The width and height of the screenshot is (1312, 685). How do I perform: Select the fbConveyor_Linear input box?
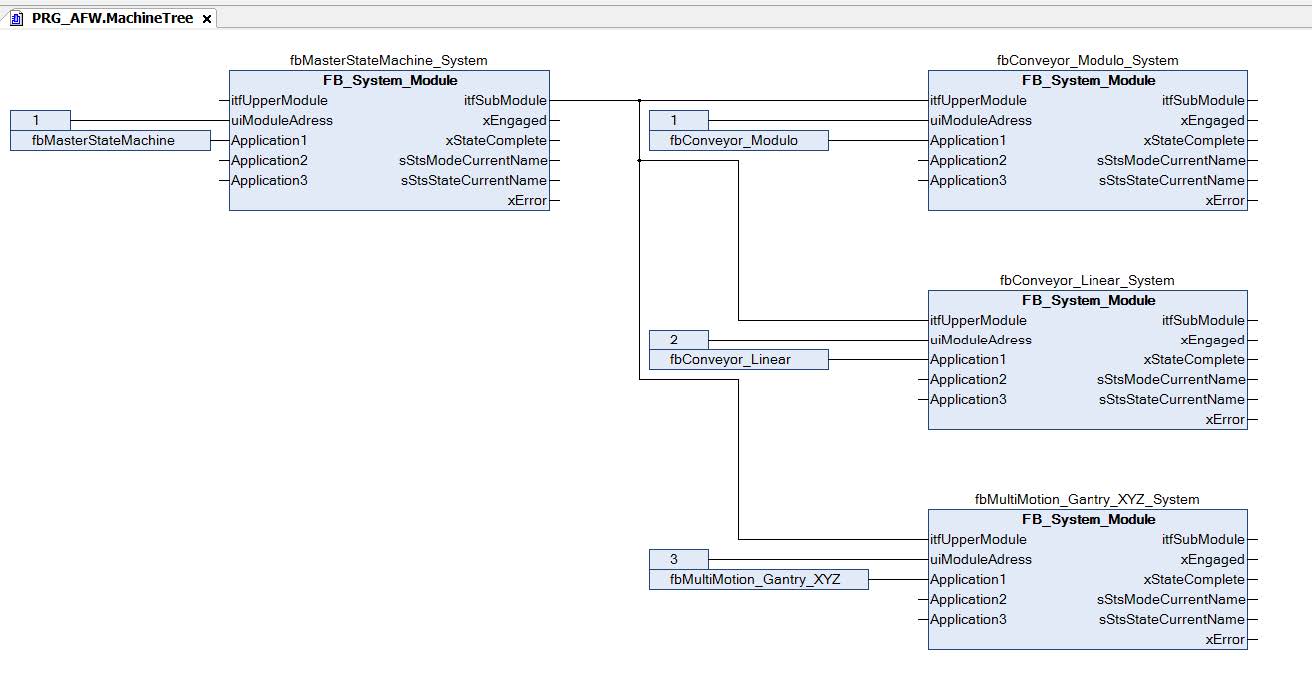[738, 360]
